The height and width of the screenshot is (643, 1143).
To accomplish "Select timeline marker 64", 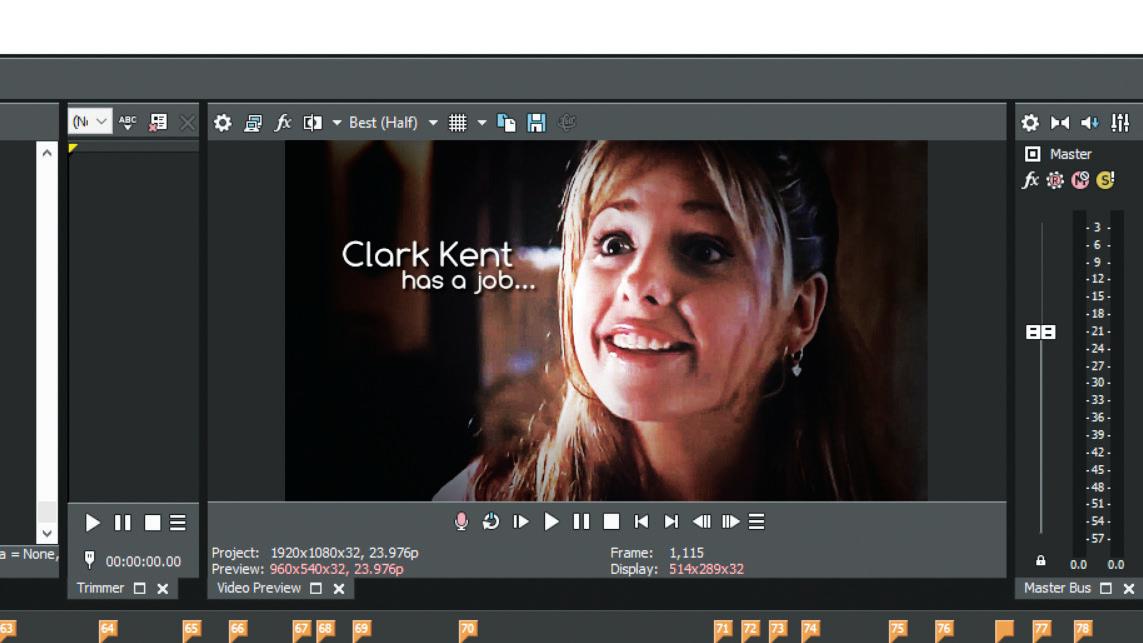I will click(x=107, y=630).
